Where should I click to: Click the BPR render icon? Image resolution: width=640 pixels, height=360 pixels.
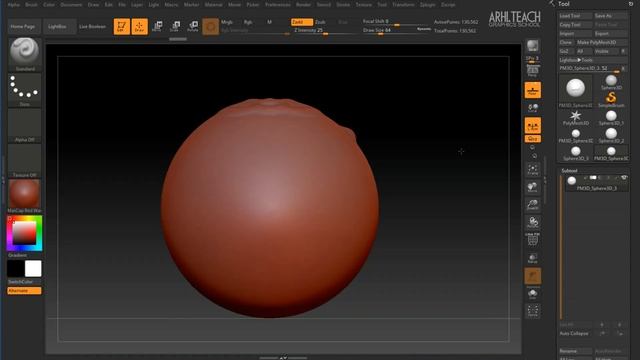(533, 46)
